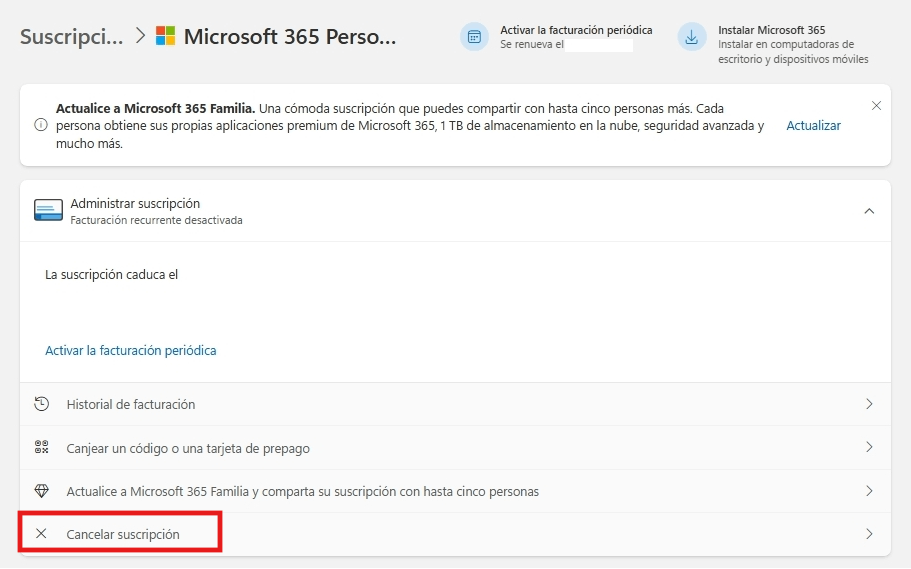
Task: Click the download icon for Instalar Microsoft 365
Action: (x=691, y=37)
